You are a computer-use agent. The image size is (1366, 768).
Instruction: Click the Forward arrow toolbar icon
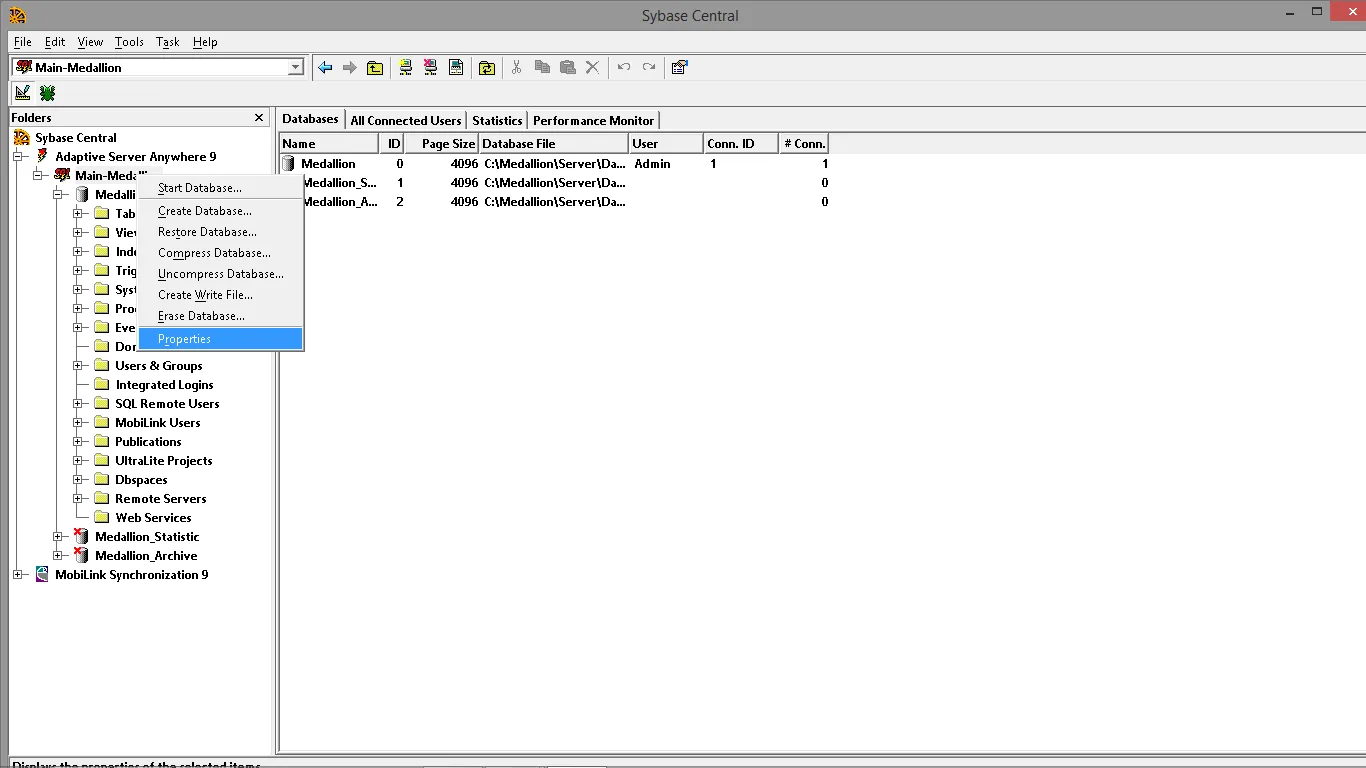pos(349,68)
